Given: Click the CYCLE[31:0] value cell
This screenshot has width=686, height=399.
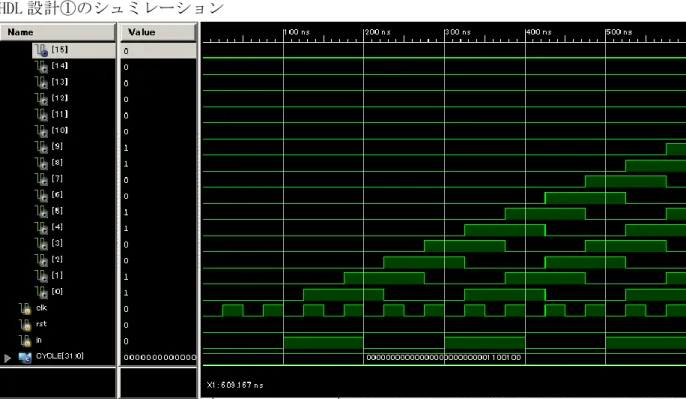Looking at the screenshot, I should [x=158, y=358].
